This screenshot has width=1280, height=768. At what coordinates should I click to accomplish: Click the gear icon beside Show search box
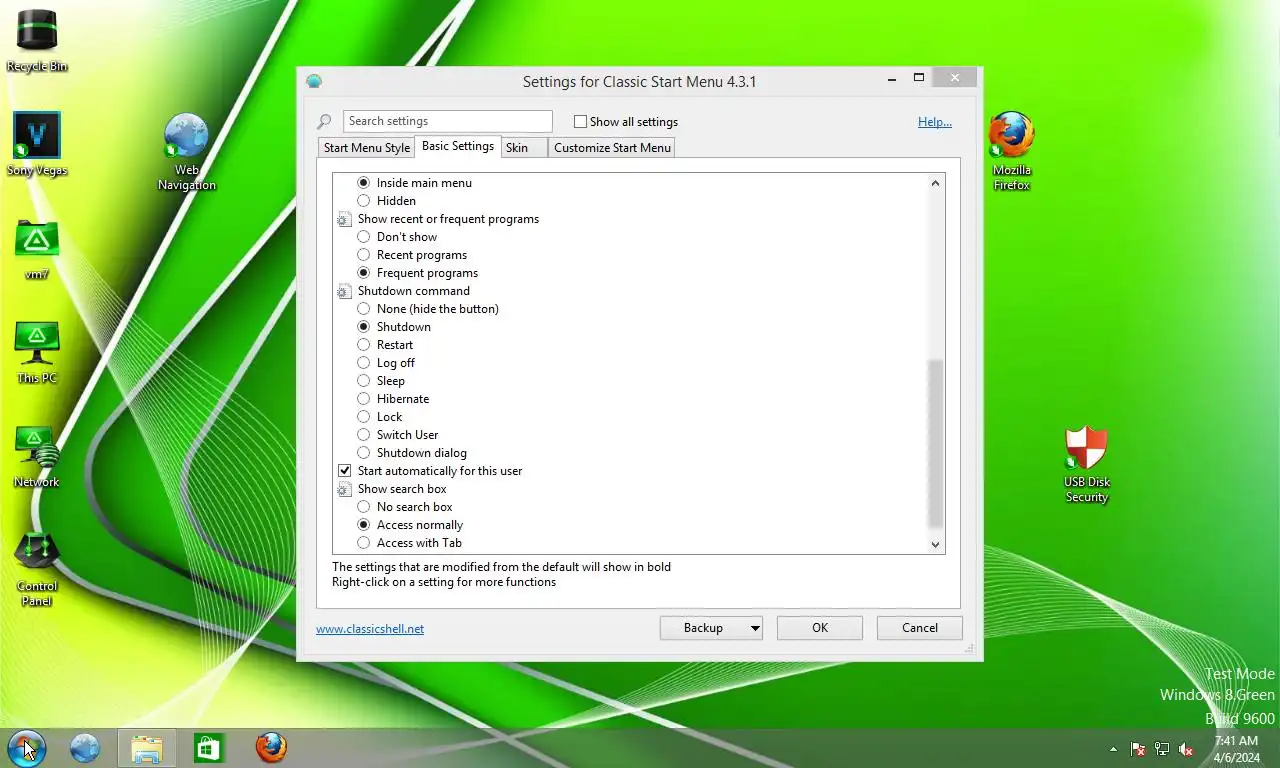344,489
